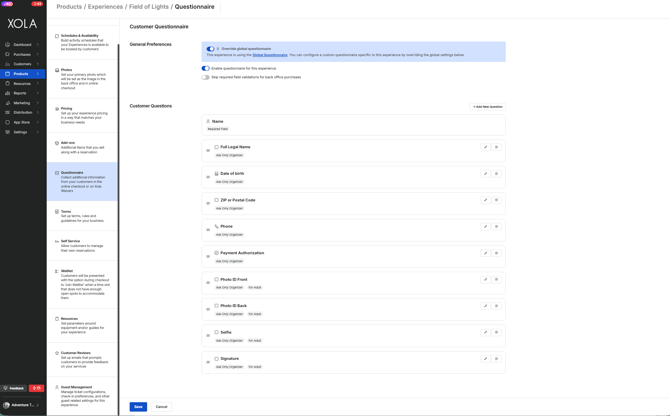
Task: Disable Enable questionnaire for this experience
Action: (205, 69)
